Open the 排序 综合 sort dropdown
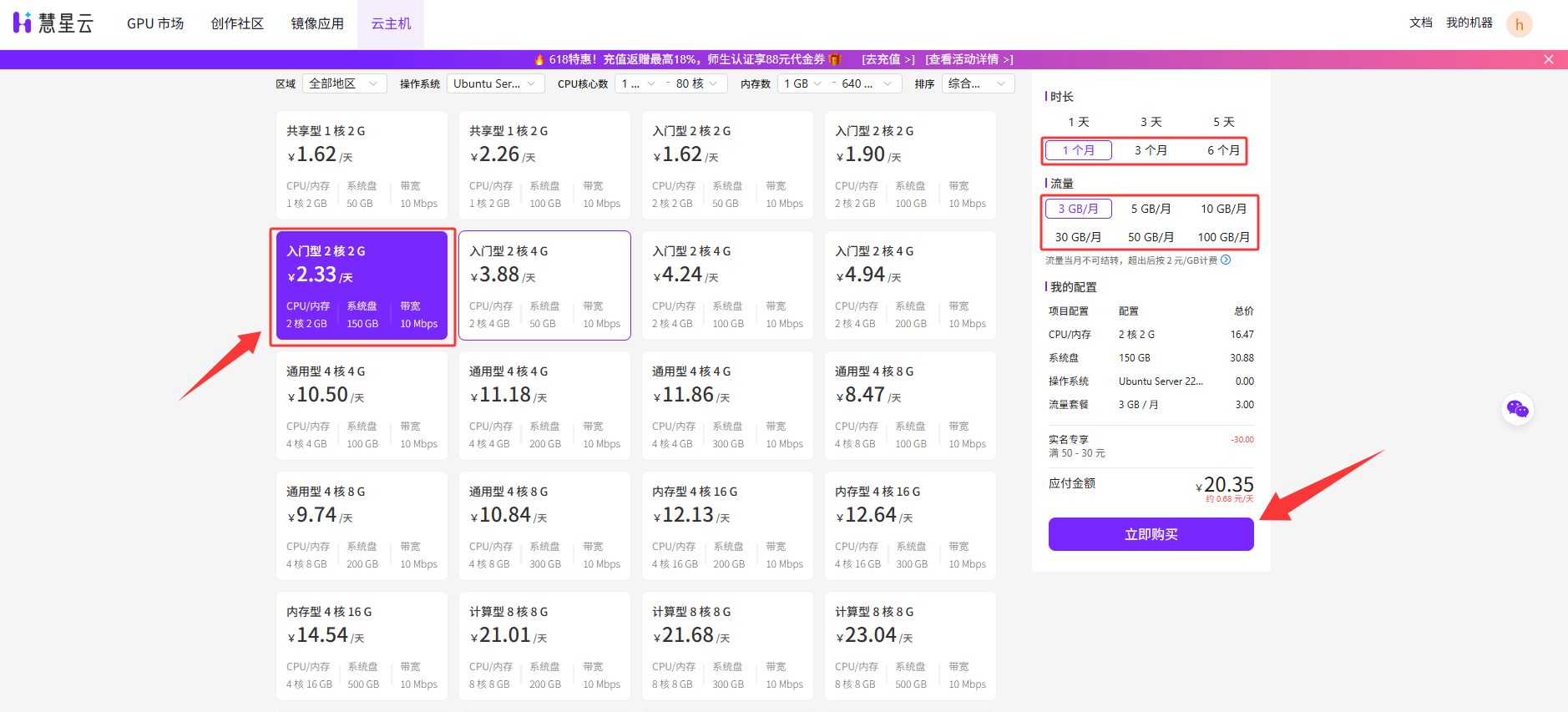This screenshot has width=1568, height=712. click(978, 83)
